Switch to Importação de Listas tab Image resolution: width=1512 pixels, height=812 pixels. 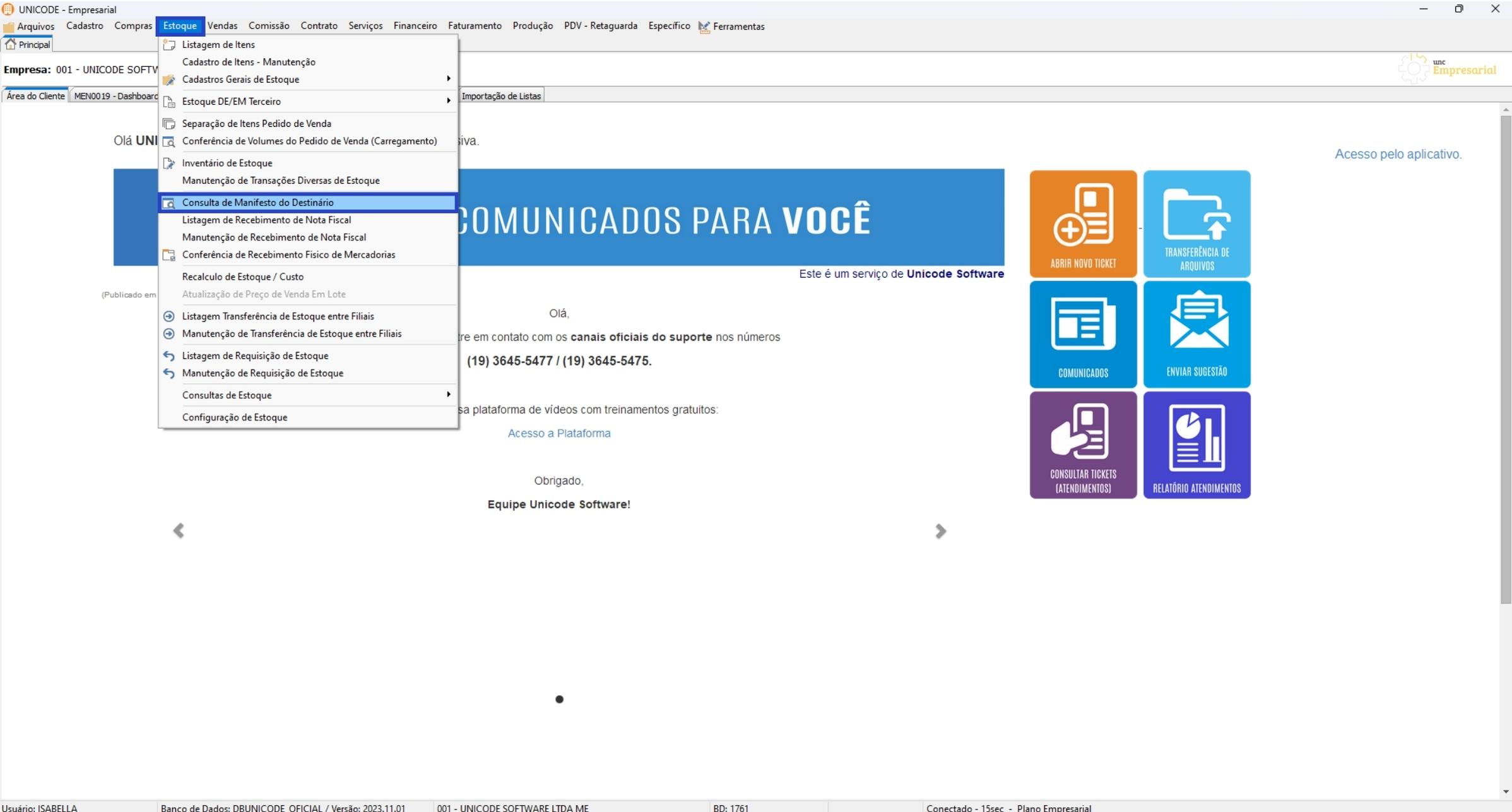(501, 96)
